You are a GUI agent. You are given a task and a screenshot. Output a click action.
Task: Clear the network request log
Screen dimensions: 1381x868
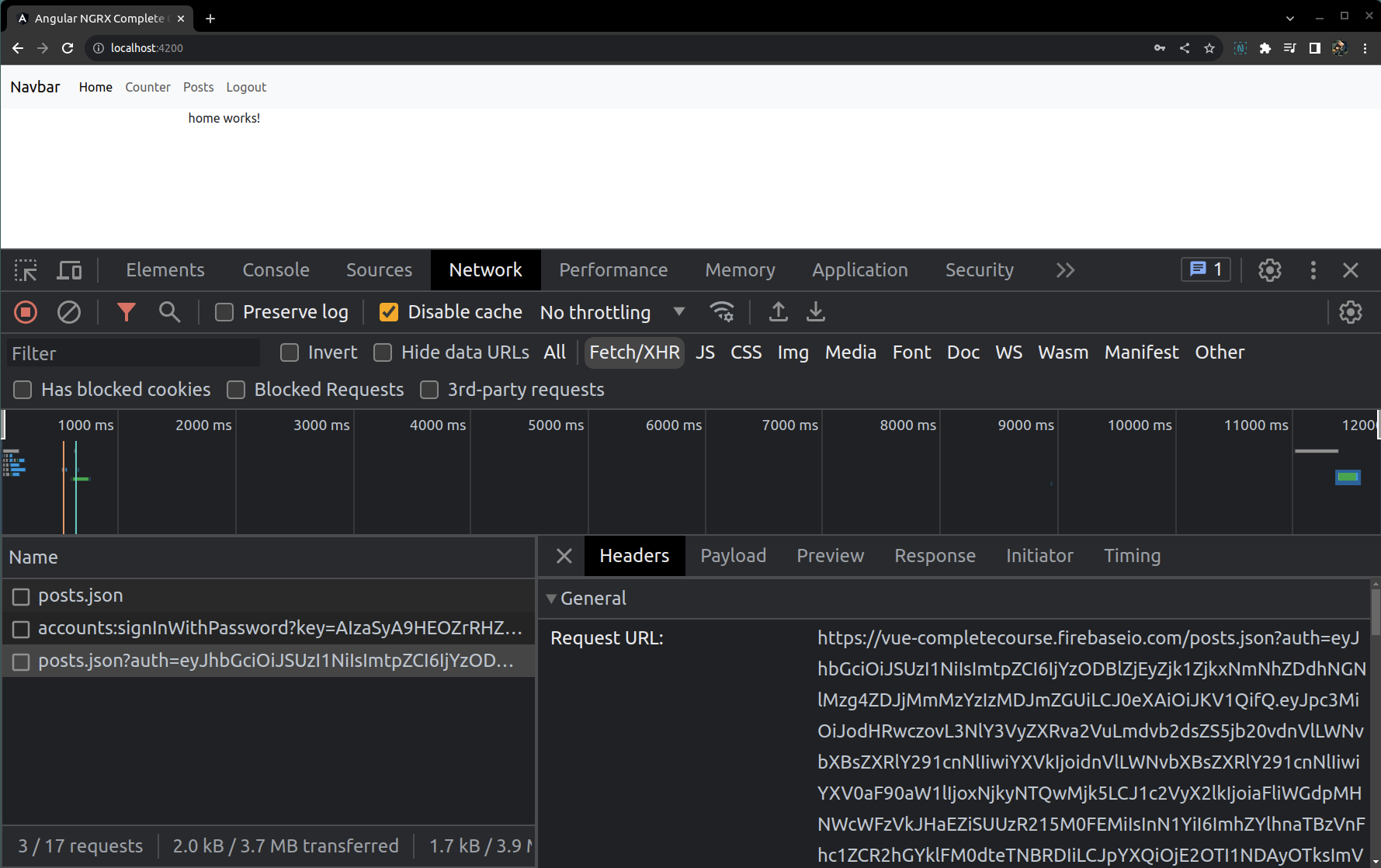[x=68, y=312]
